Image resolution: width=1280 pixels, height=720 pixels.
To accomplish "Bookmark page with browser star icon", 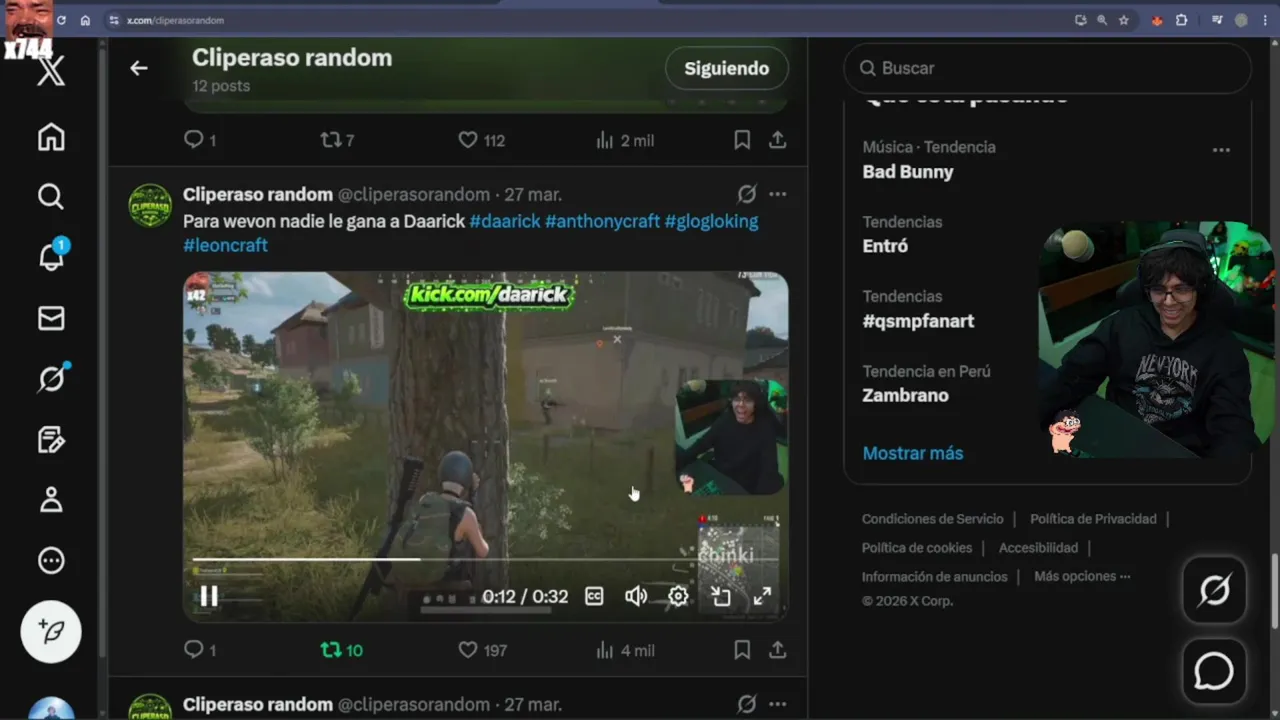I will point(1124,20).
